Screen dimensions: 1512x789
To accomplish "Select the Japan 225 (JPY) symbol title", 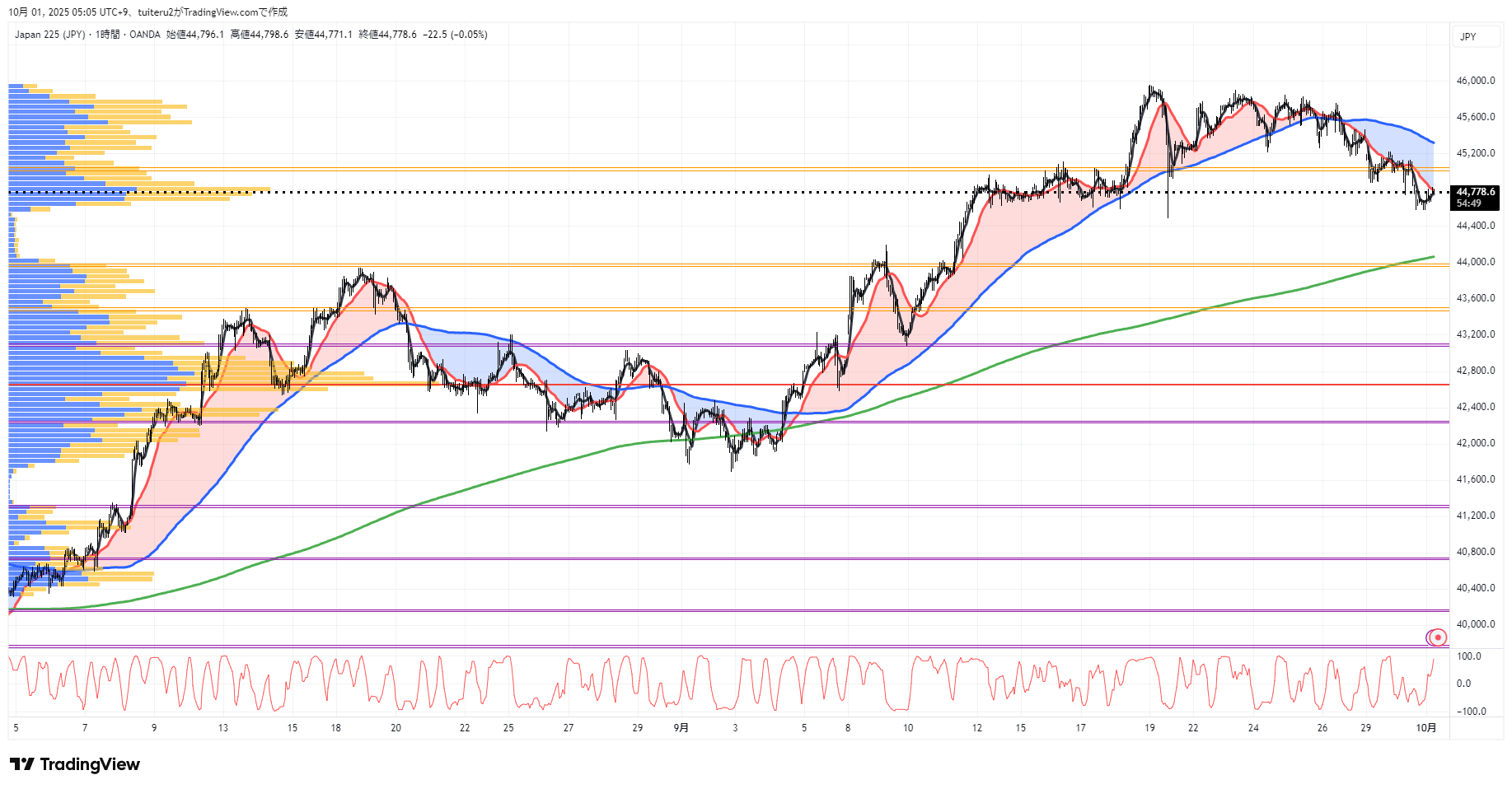I will coord(49,35).
